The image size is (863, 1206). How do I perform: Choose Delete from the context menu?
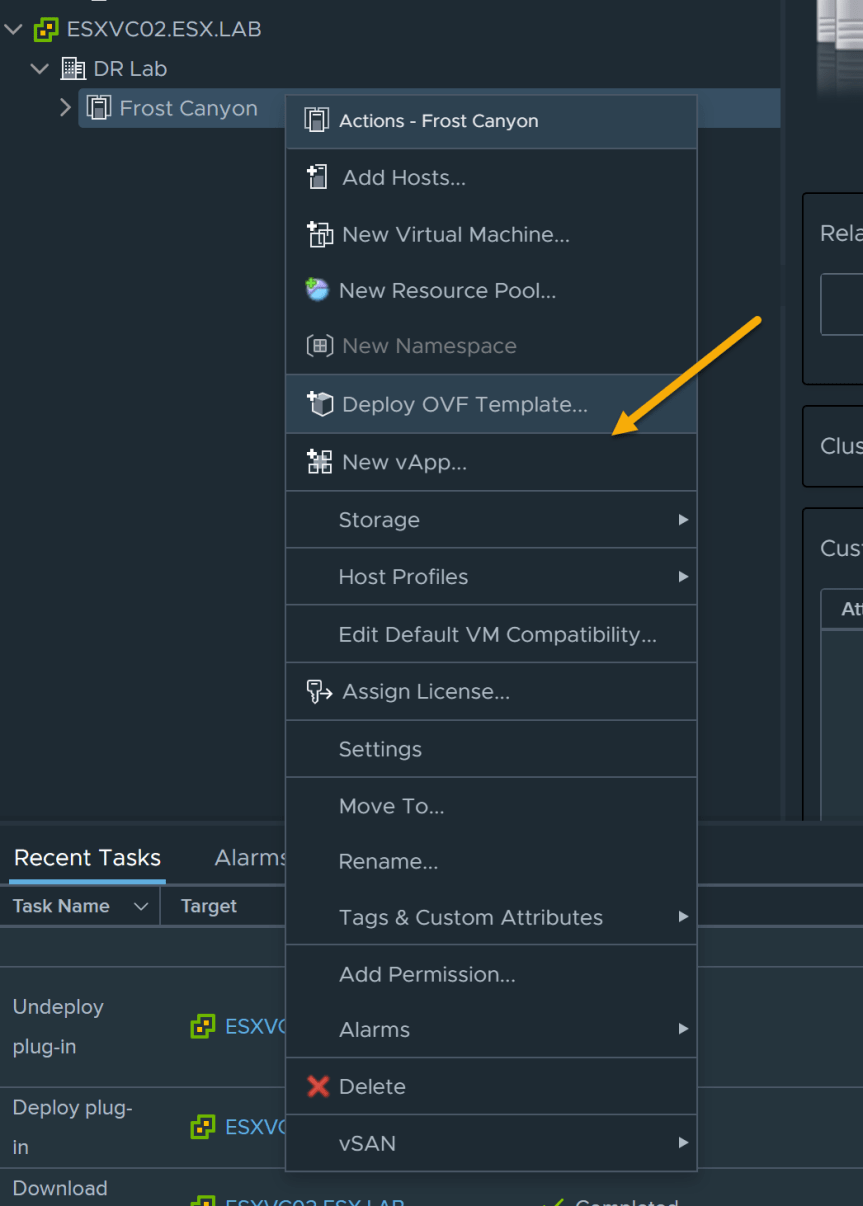491,1087
